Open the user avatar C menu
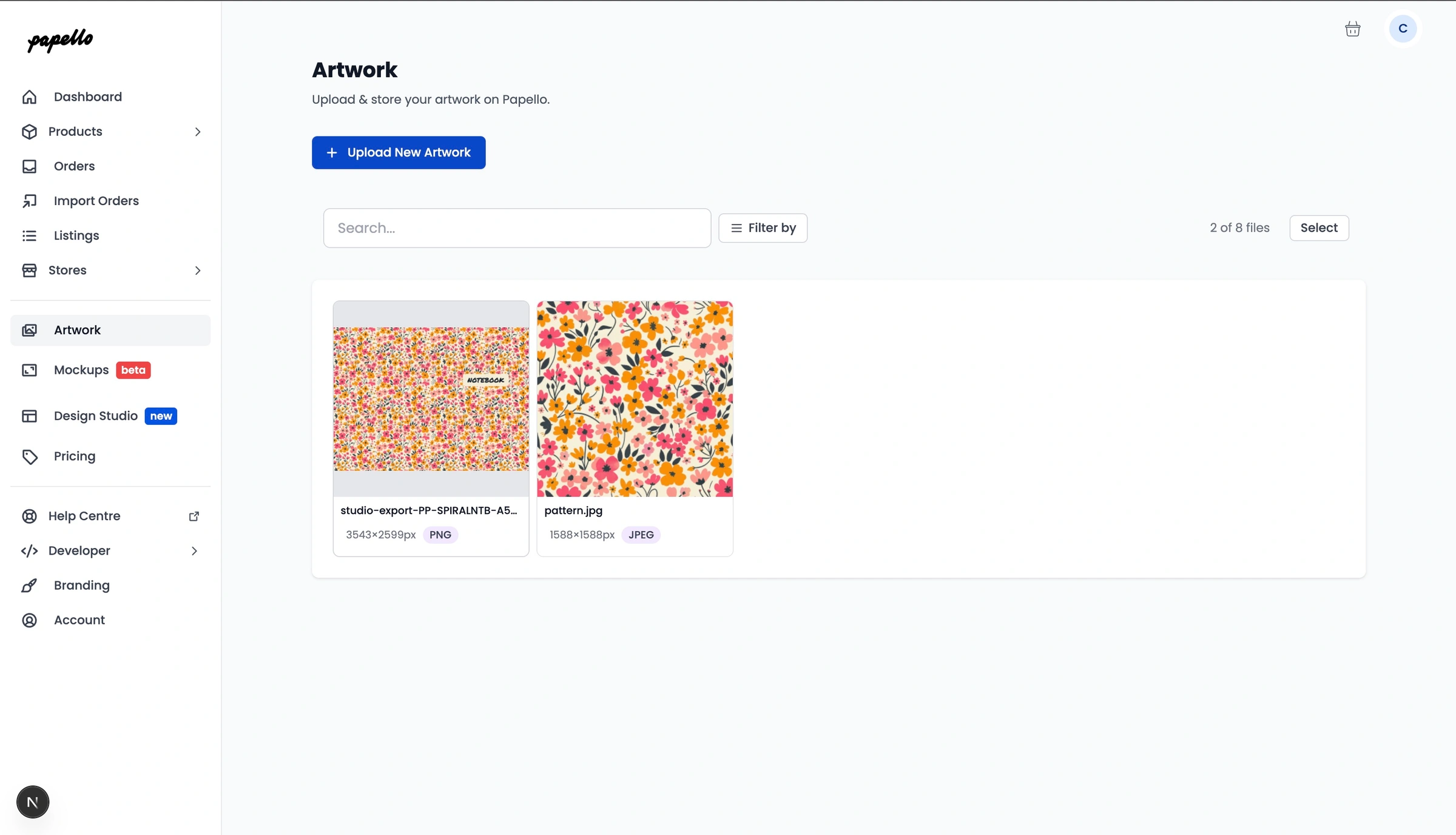 tap(1403, 29)
